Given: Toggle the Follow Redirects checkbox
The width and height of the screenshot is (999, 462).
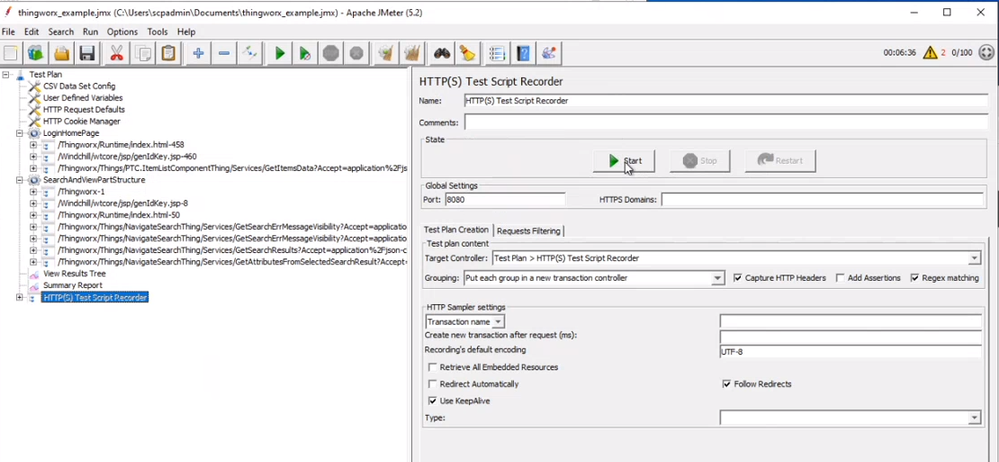Looking at the screenshot, I should [727, 384].
